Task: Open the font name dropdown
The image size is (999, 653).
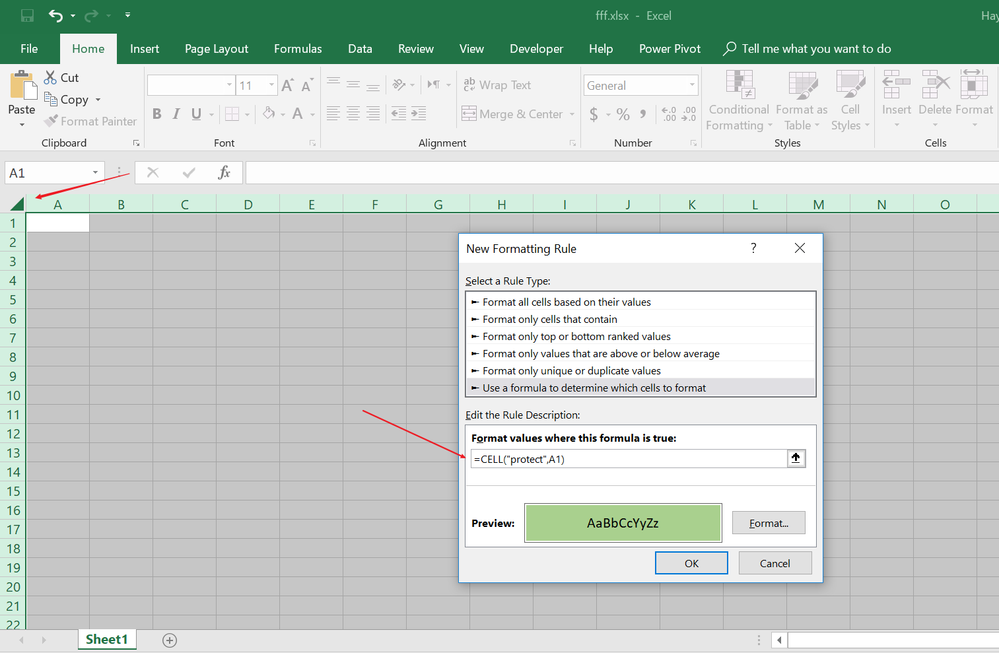Action: 229,85
